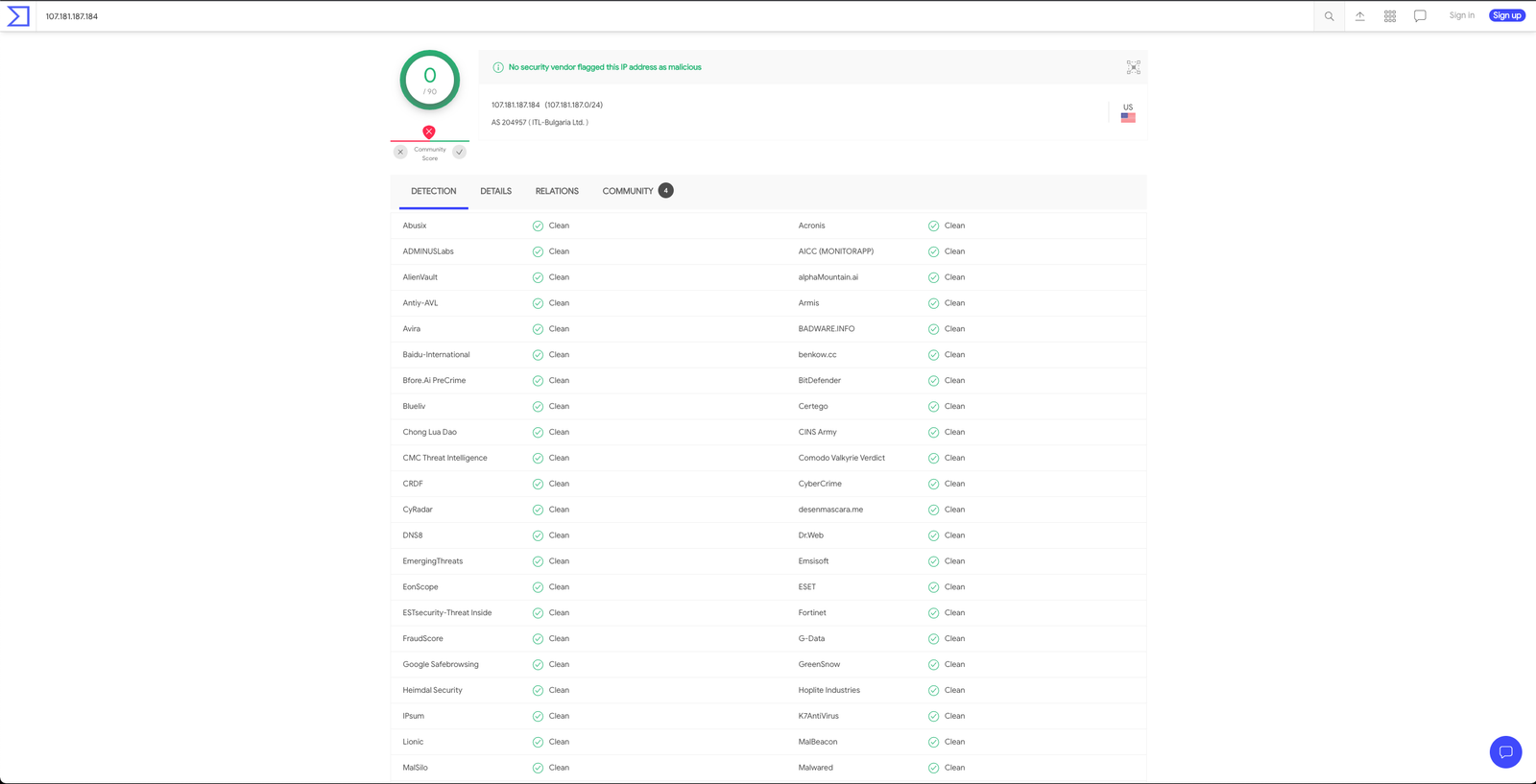Click the community count badge 4

pyautogui.click(x=665, y=190)
